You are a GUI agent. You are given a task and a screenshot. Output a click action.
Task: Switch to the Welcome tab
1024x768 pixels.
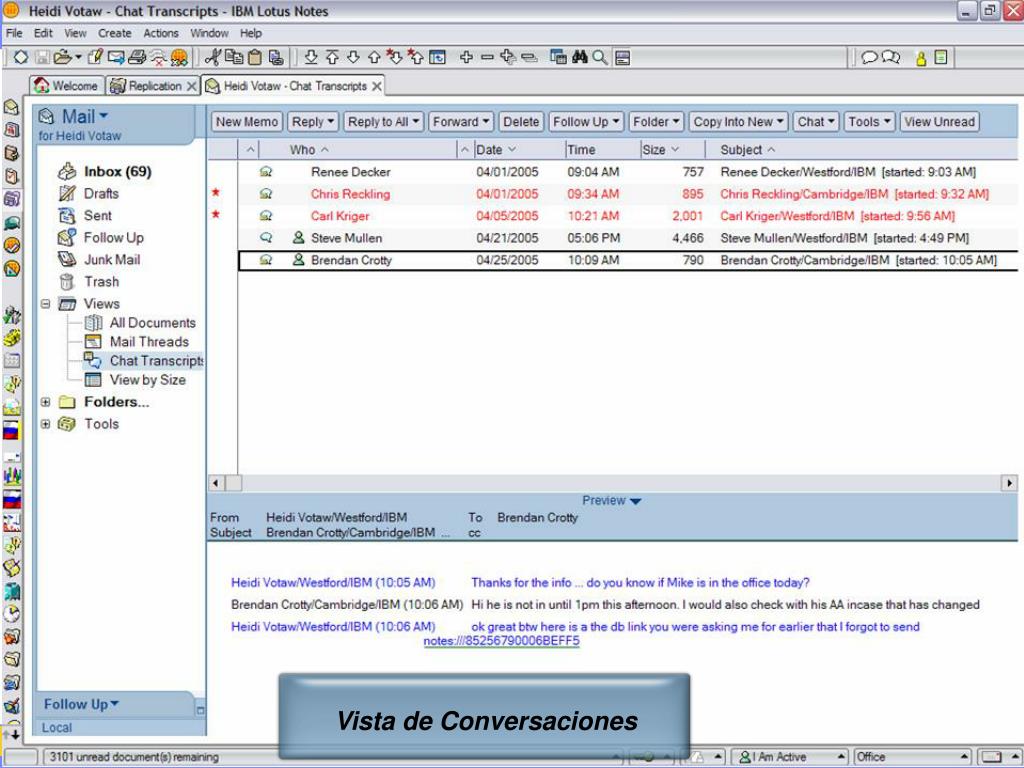[x=66, y=86]
